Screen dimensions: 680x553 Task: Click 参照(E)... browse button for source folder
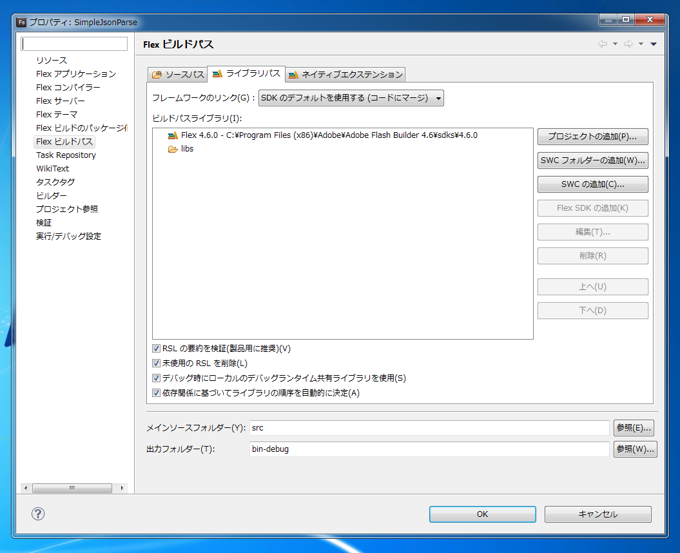[x=634, y=428]
